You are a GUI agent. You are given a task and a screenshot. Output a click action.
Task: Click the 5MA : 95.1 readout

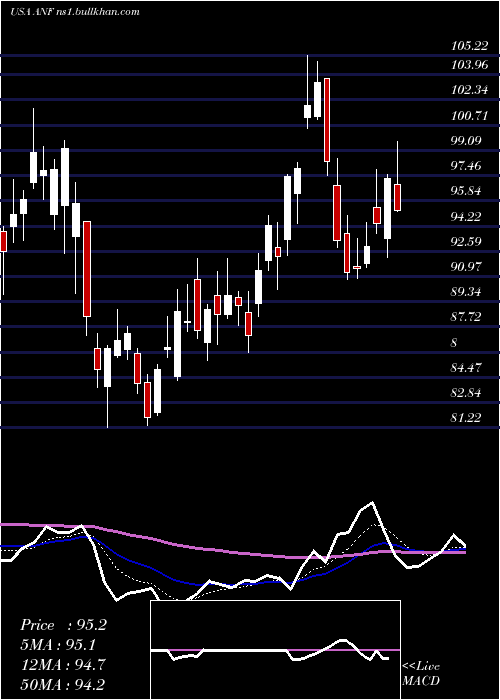coord(58,645)
